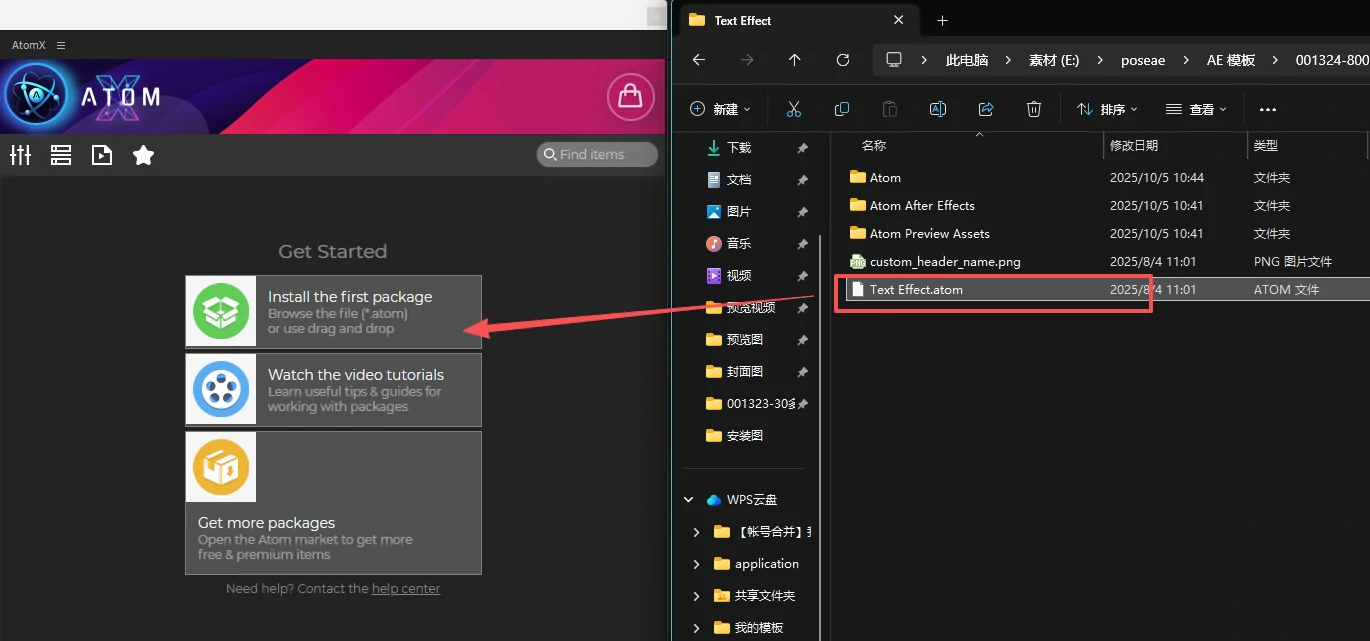This screenshot has width=1370, height=641.
Task: Open Get more packages
Action: pos(333,503)
